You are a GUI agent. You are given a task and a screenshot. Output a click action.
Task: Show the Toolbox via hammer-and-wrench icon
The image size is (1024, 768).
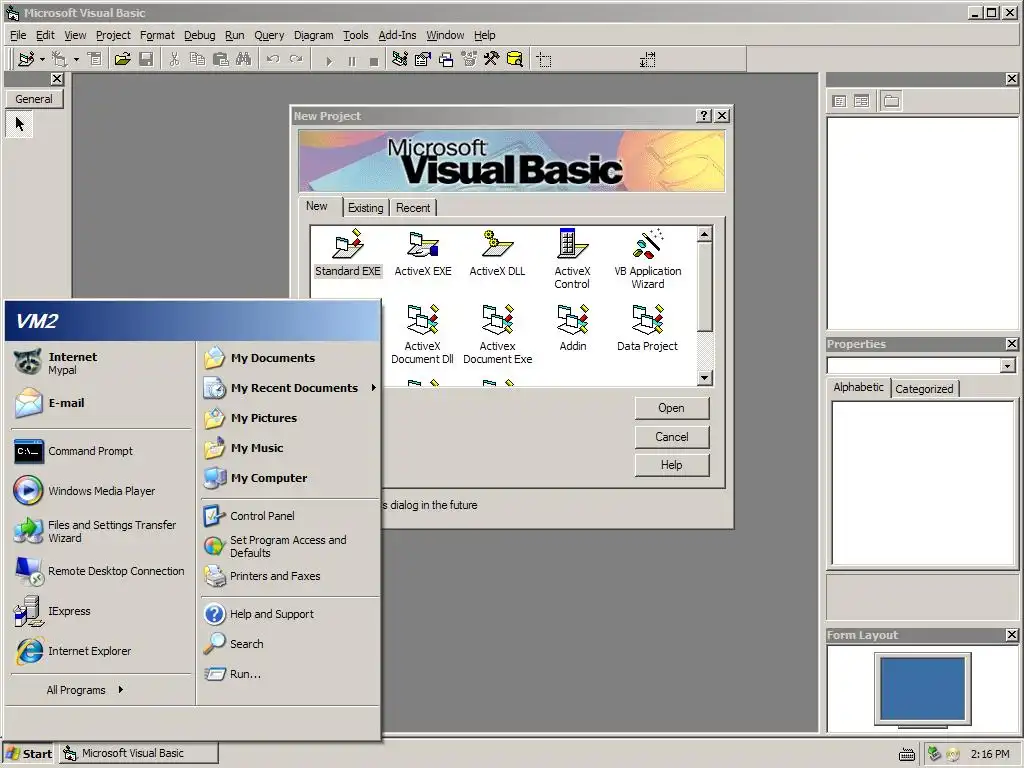pos(492,59)
